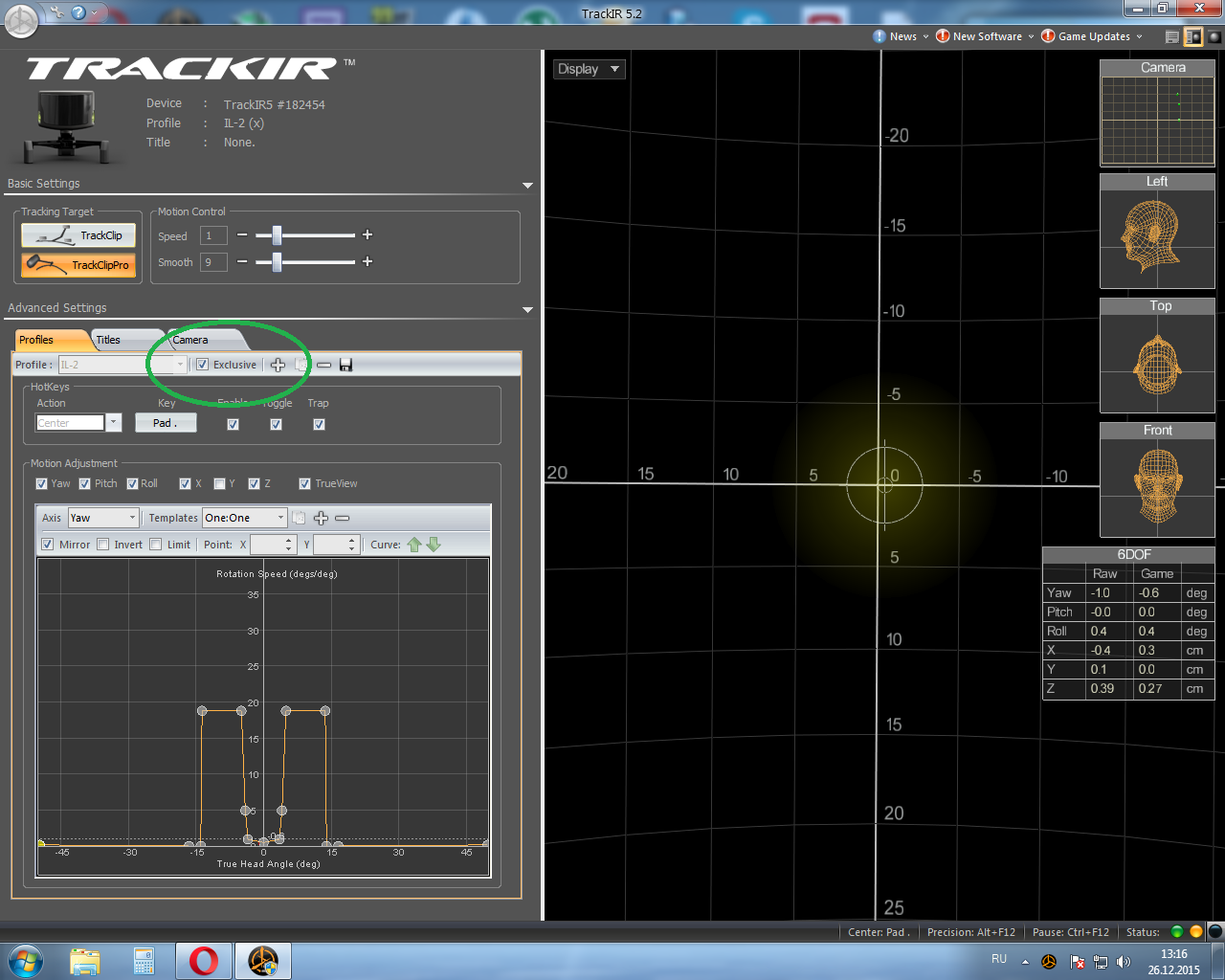
Task: Enable the Y axis checkbox
Action: (219, 483)
